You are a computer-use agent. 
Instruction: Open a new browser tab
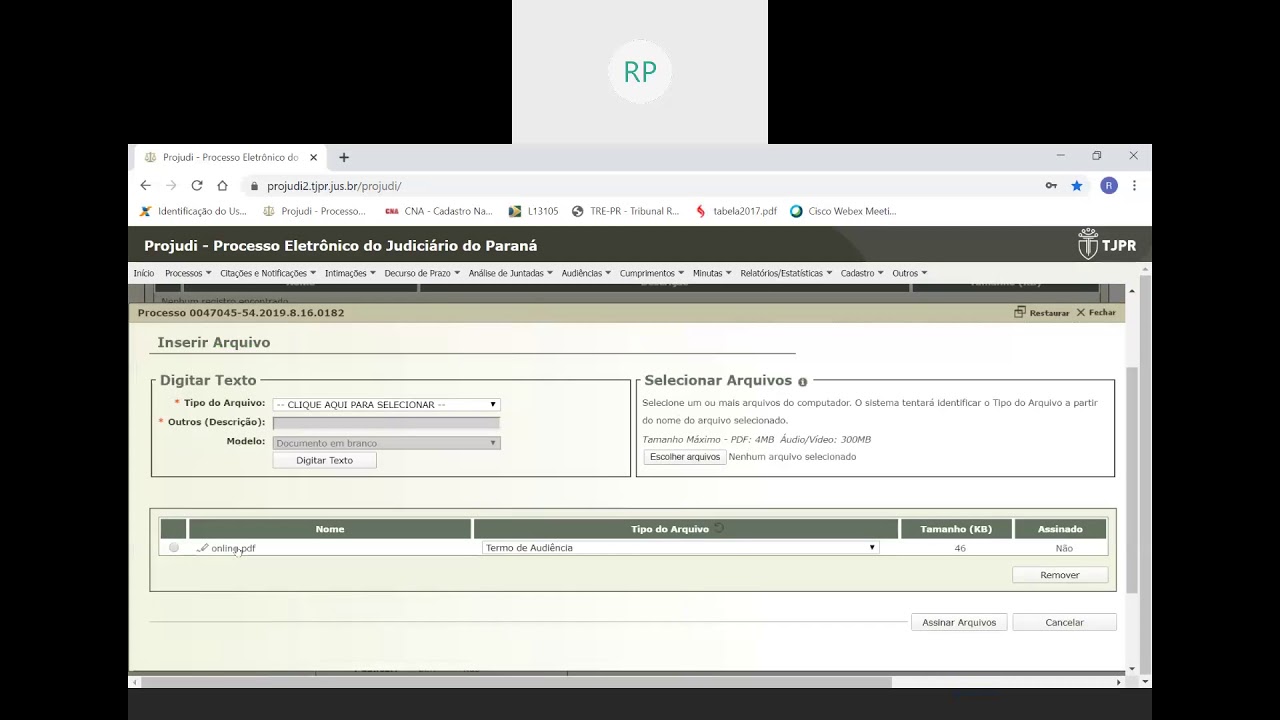[x=344, y=157]
